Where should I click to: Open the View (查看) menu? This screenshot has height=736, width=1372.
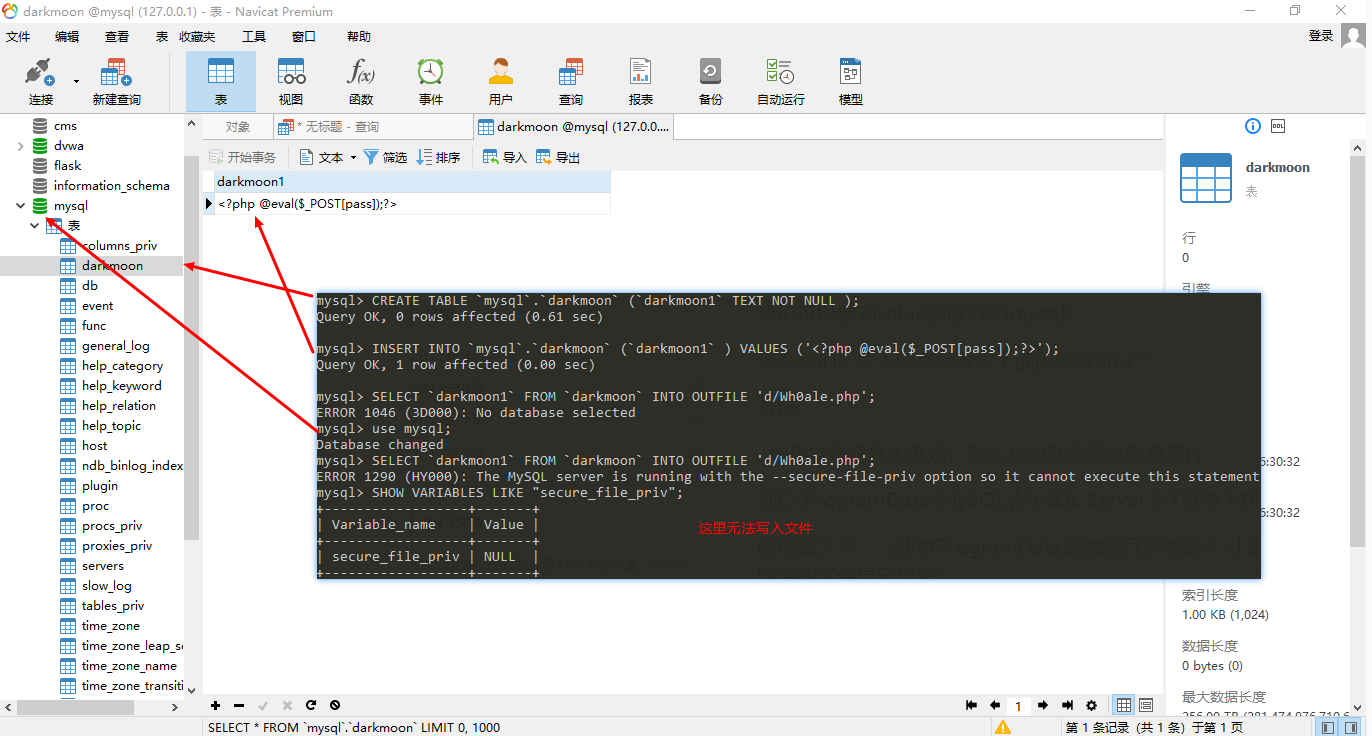(x=117, y=36)
